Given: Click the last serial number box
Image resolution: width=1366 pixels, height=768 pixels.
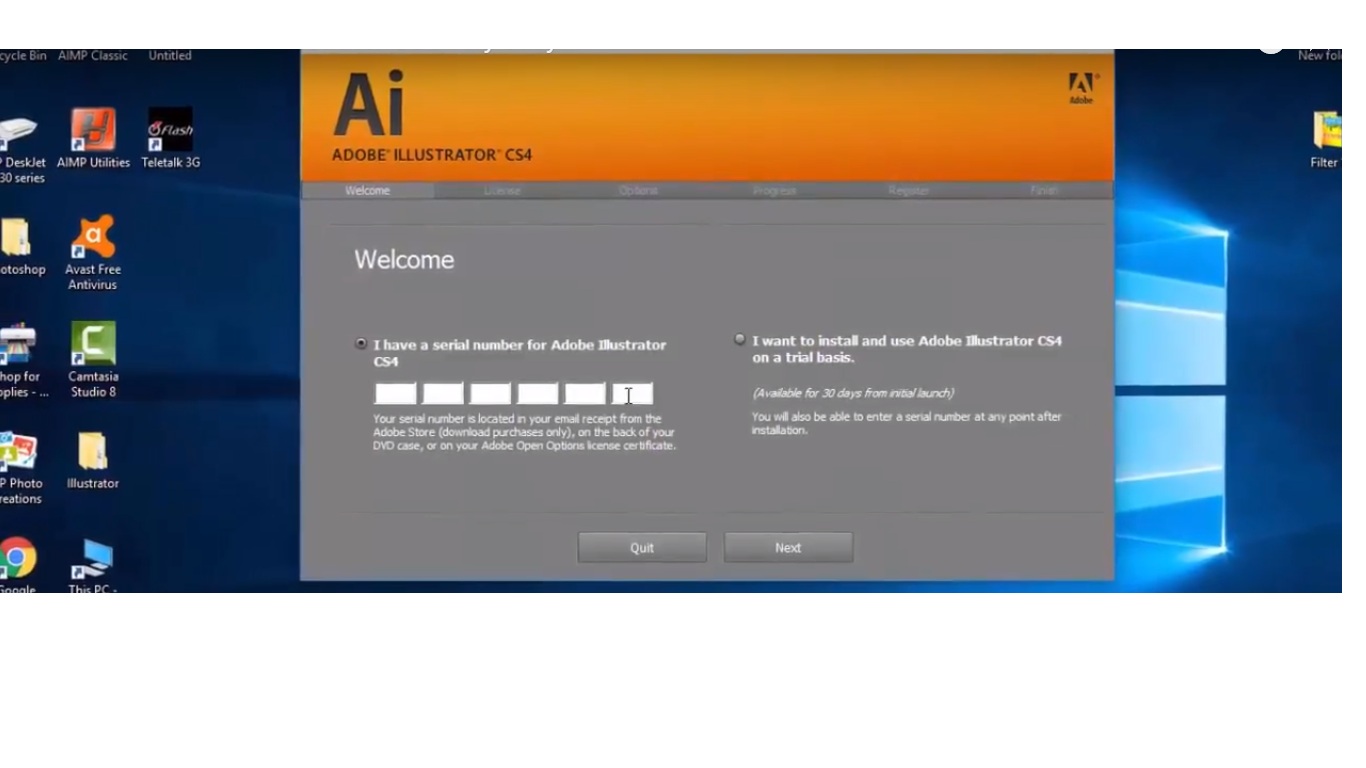Looking at the screenshot, I should click(633, 394).
